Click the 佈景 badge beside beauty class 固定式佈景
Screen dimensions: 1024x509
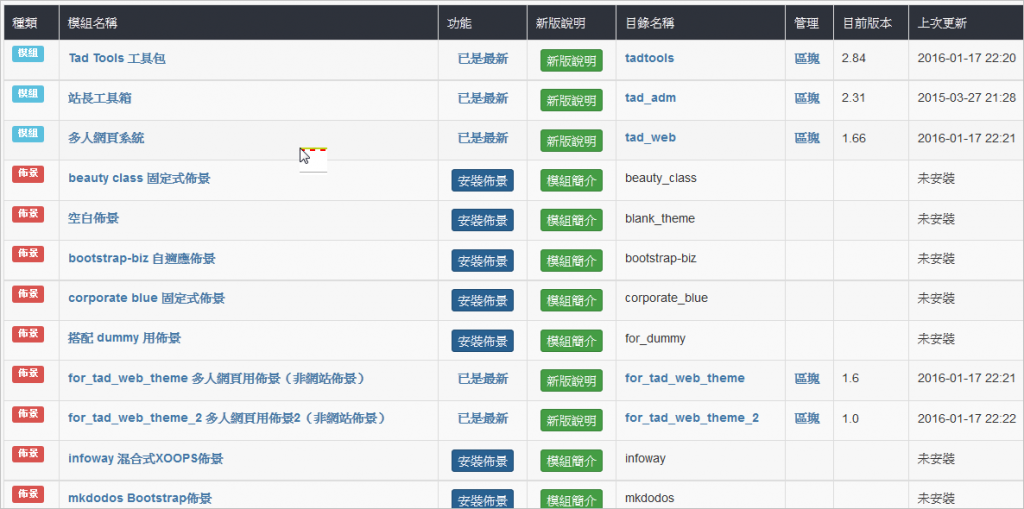click(27, 174)
